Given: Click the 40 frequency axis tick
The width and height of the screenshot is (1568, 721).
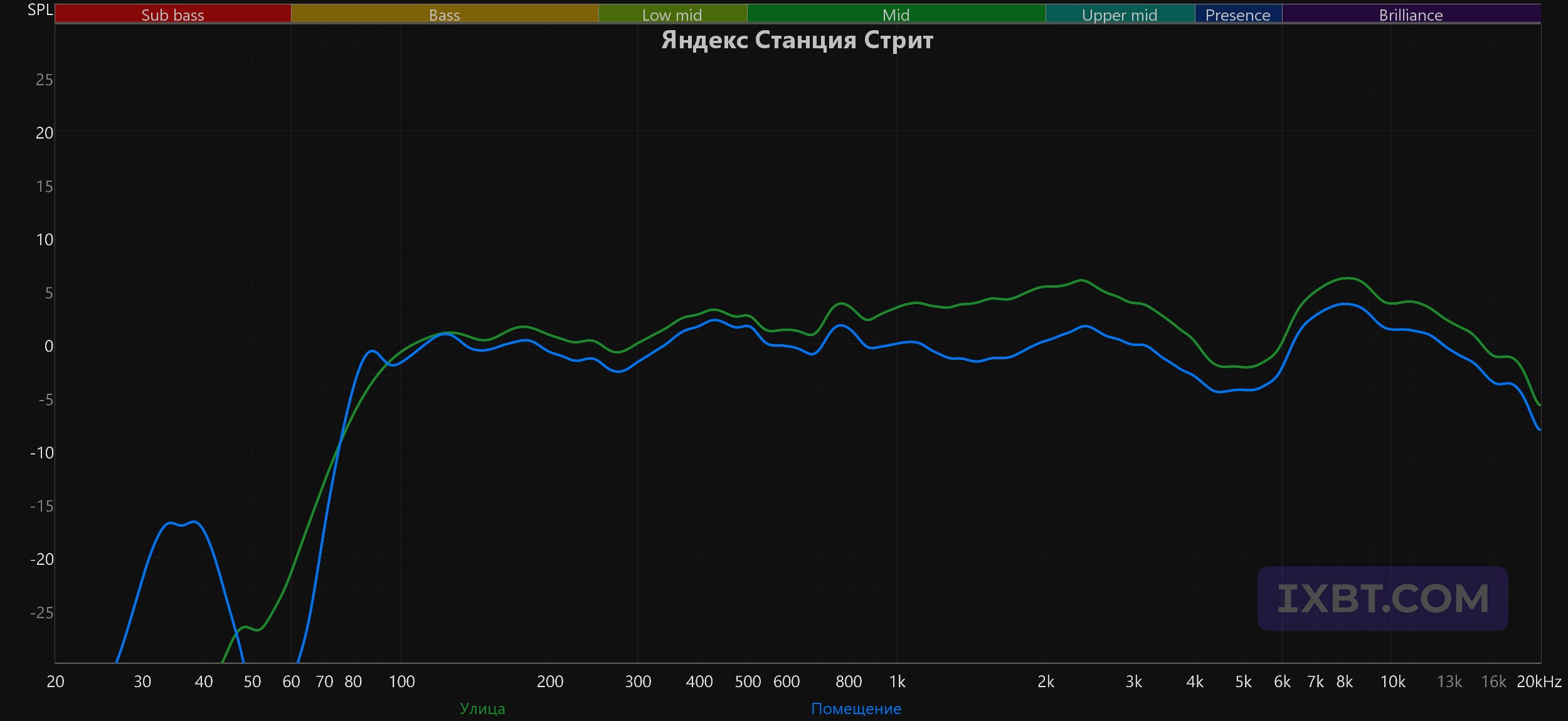Looking at the screenshot, I should point(204,682).
